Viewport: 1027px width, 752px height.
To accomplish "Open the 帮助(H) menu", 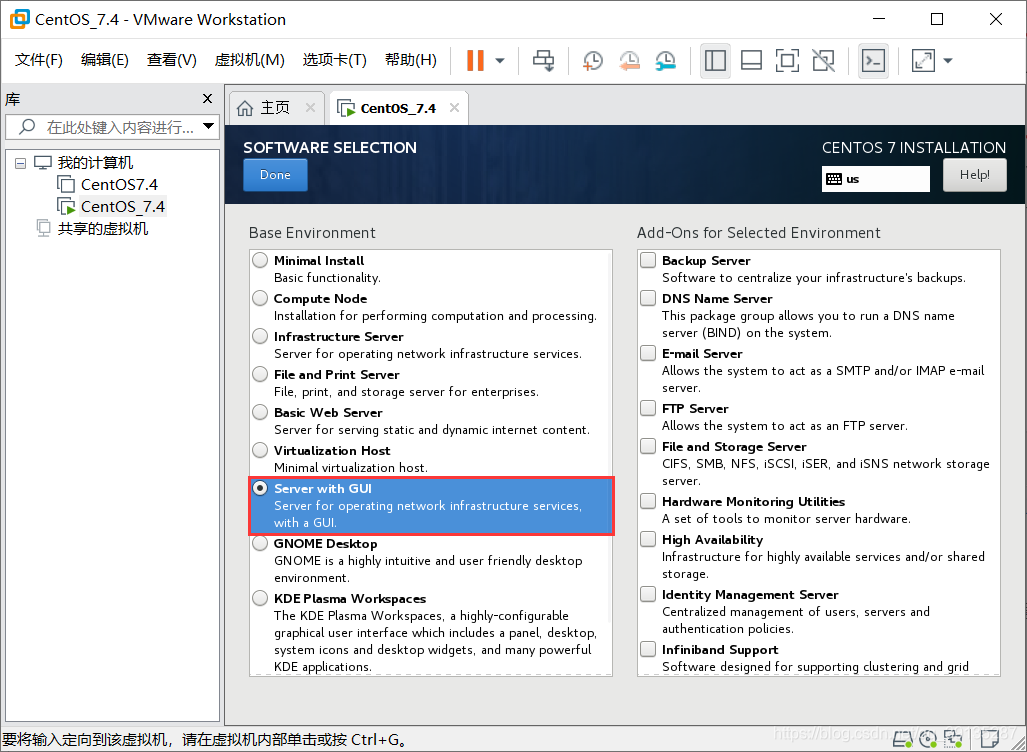I will pos(411,60).
